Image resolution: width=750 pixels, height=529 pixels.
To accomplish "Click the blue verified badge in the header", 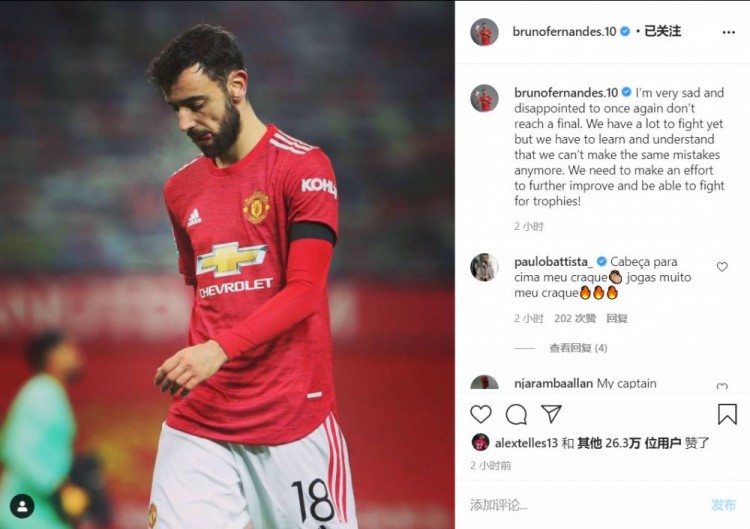I will [x=625, y=32].
